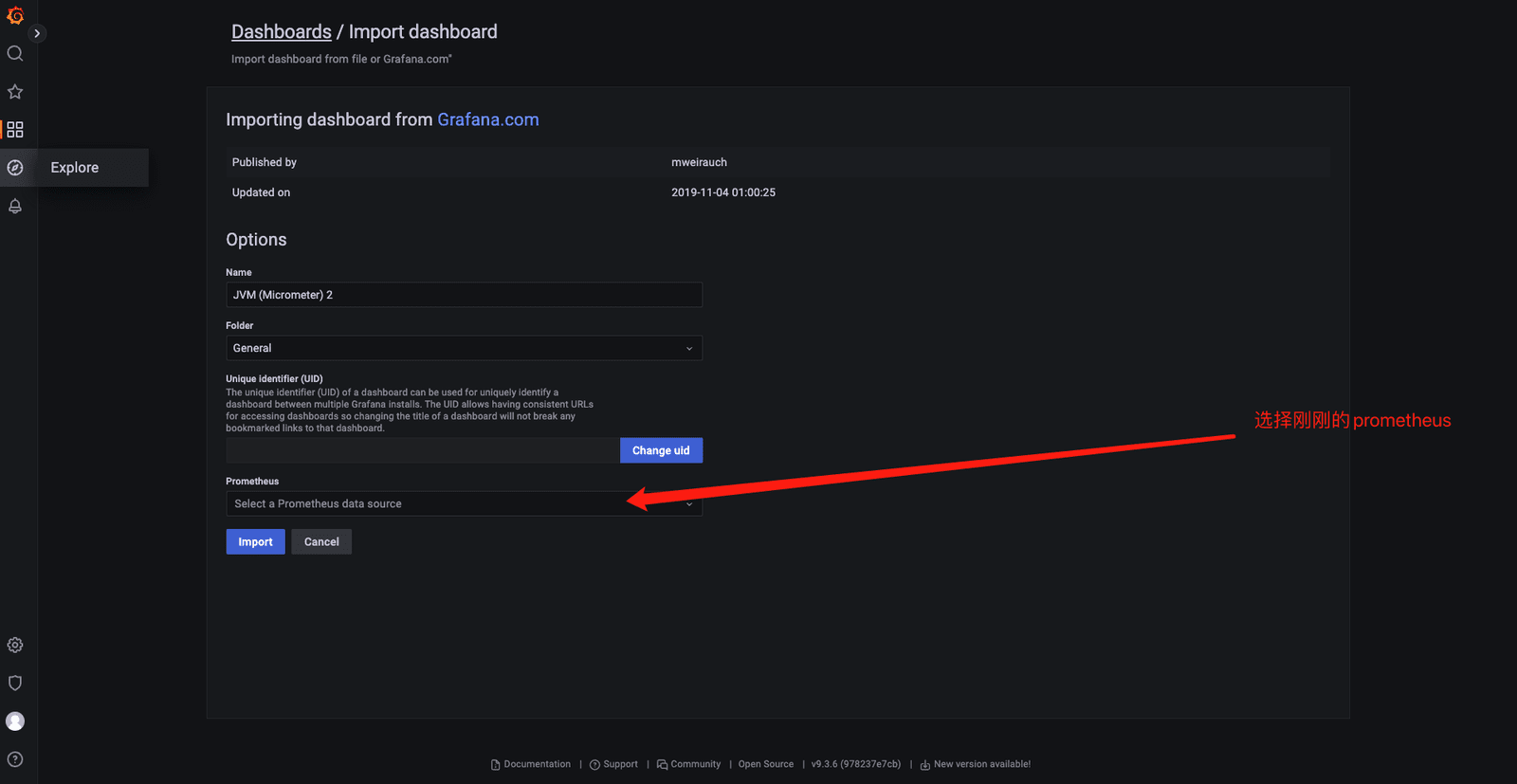This screenshot has width=1517, height=784.
Task: Open the Grafana.com link in heading
Action: [488, 119]
